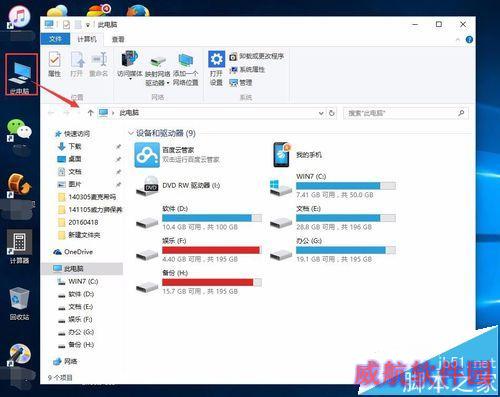Open 桌面 in quick access

(x=69, y=159)
